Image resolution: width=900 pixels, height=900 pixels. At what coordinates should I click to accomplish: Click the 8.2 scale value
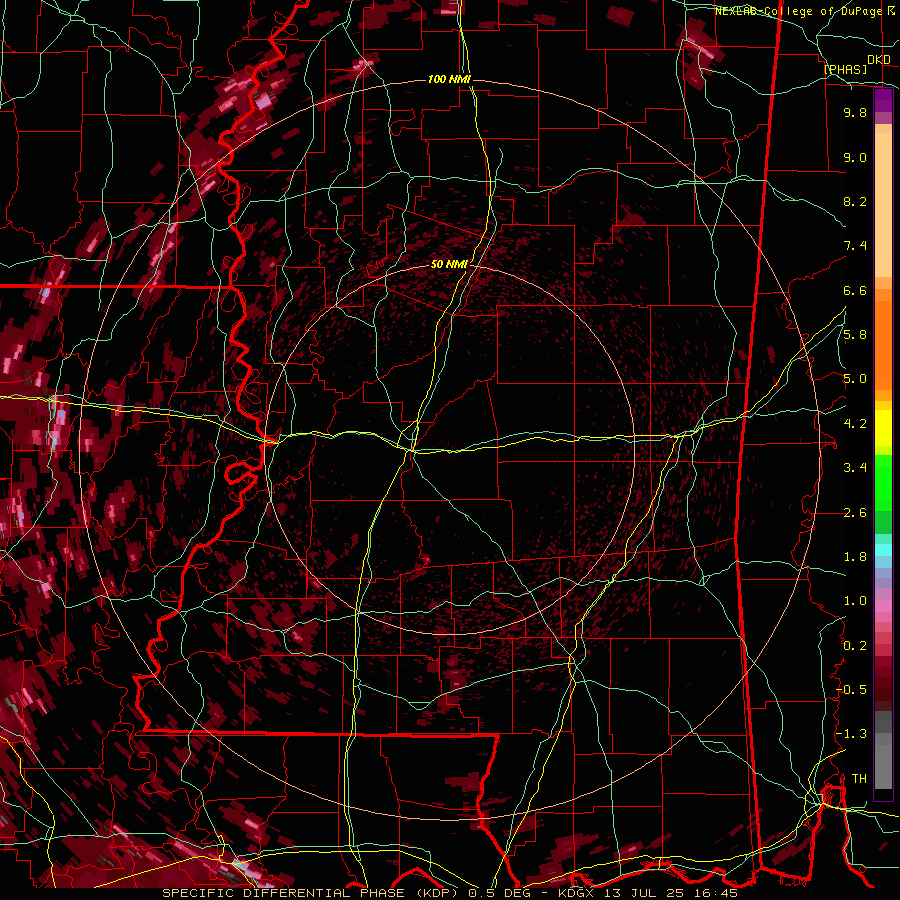855,201
